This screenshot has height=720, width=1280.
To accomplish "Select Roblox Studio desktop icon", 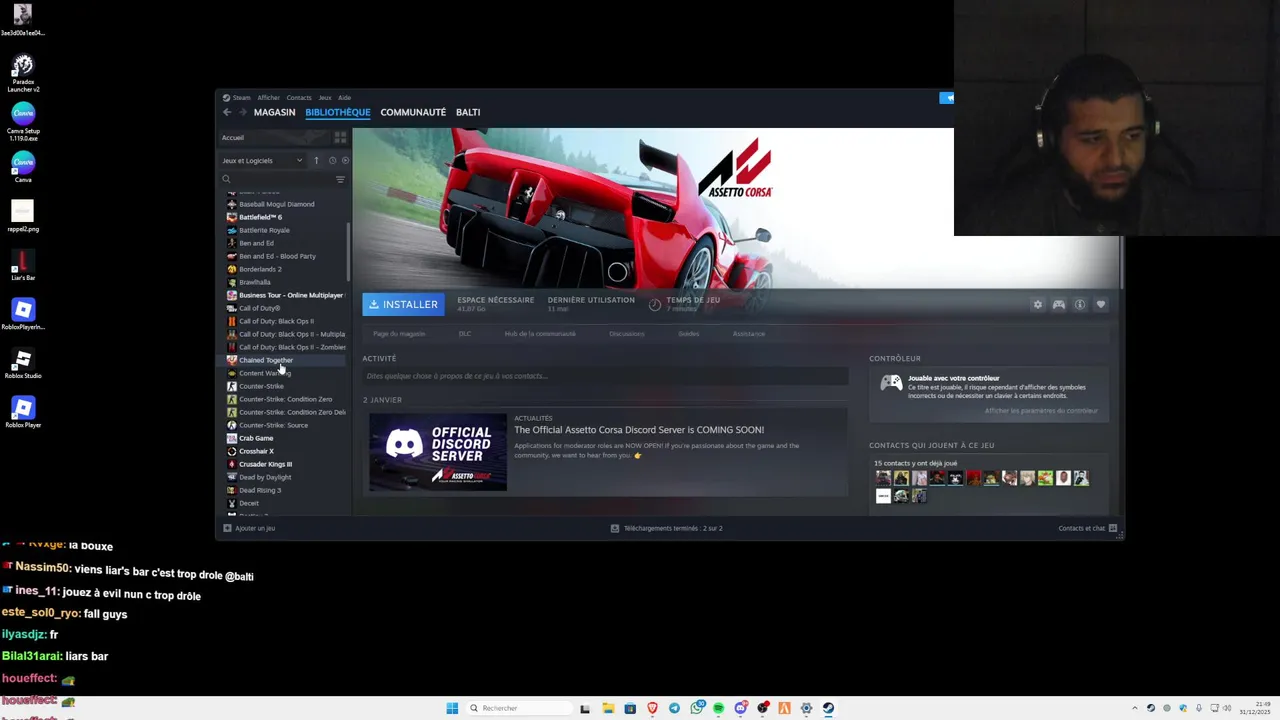I will point(23,364).
